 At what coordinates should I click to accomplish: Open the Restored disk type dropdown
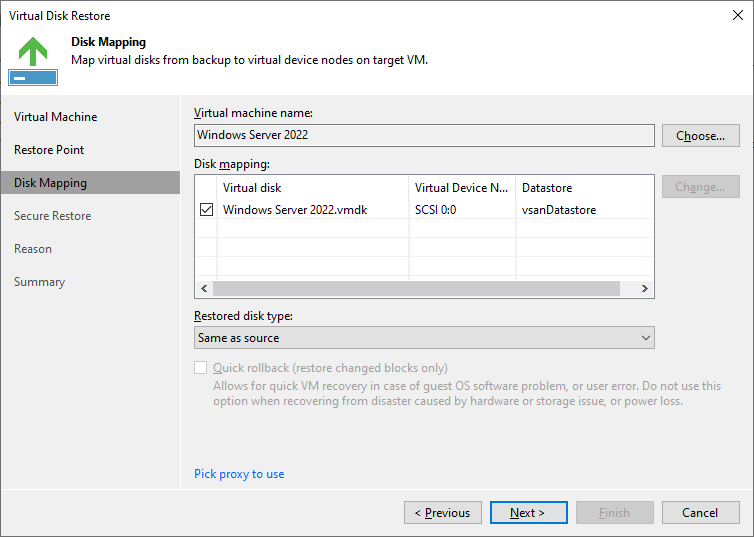click(x=424, y=337)
